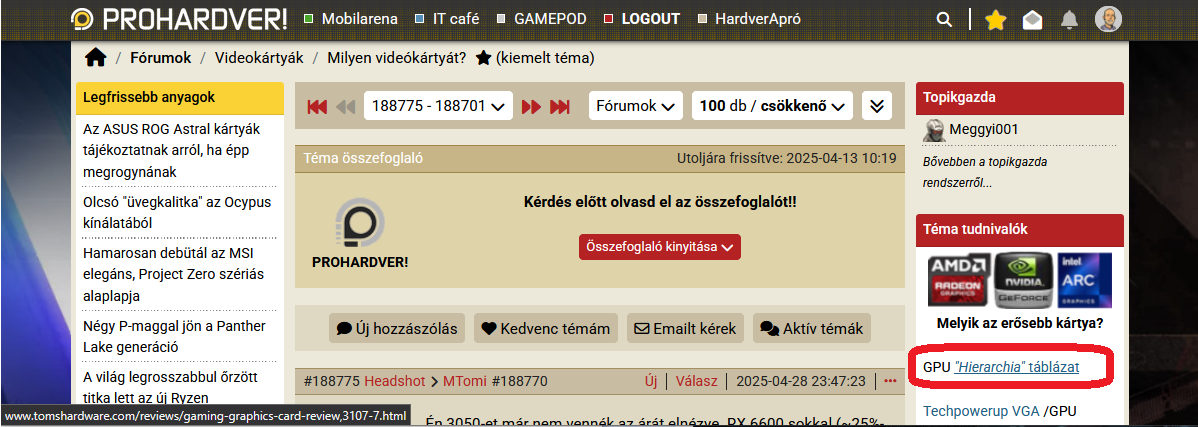Click the Utoljára frissítve: 2025-04-13 10:19 text

tap(786, 159)
